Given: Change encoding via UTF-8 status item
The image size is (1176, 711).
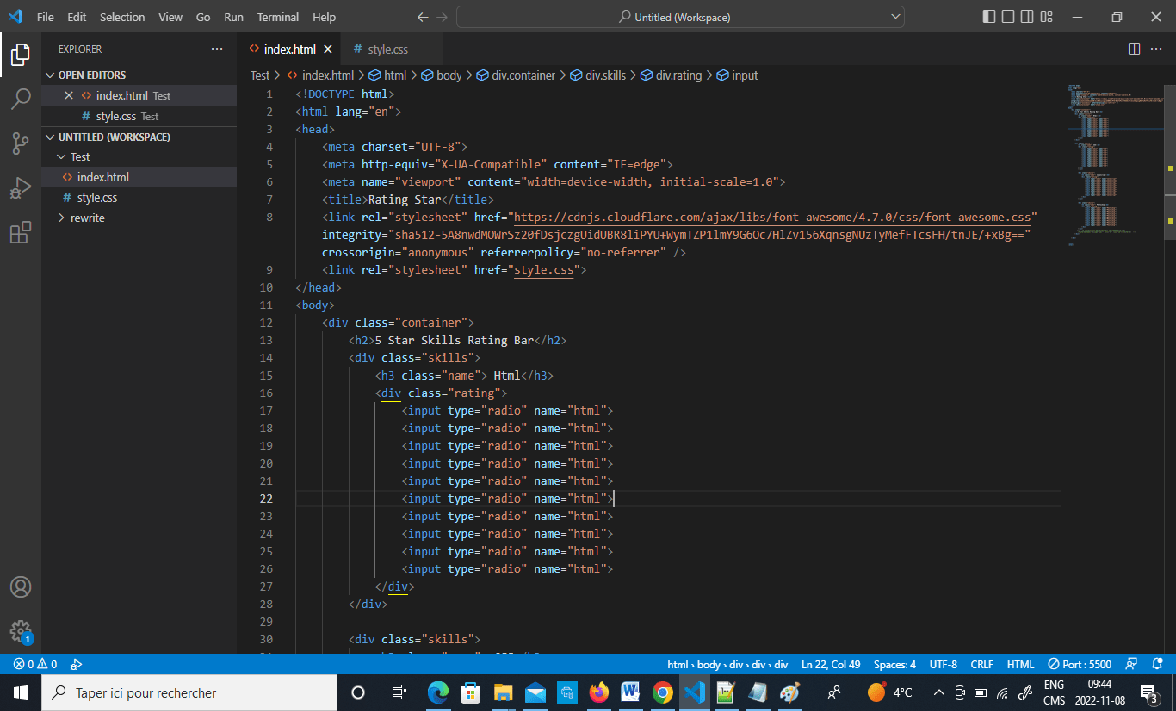Looking at the screenshot, I should pos(943,664).
